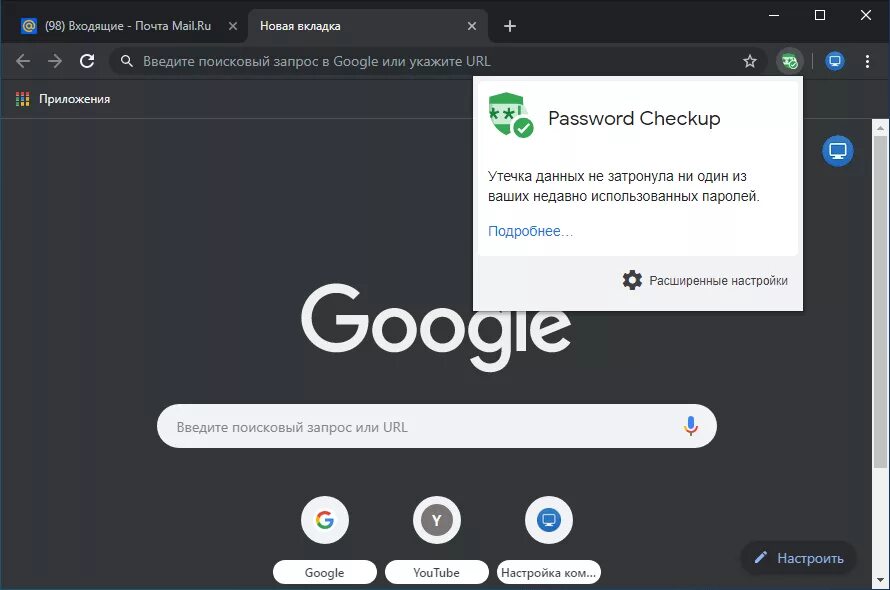Click the Подробнее... link
The image size is (890, 590).
coord(530,231)
